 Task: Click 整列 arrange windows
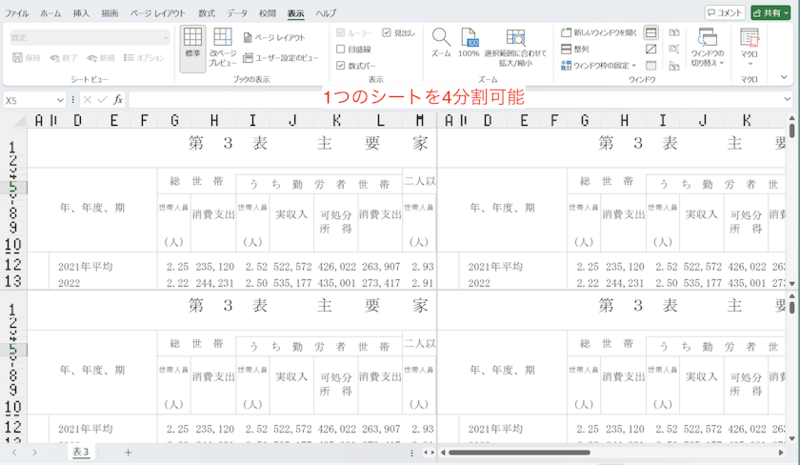coord(575,49)
